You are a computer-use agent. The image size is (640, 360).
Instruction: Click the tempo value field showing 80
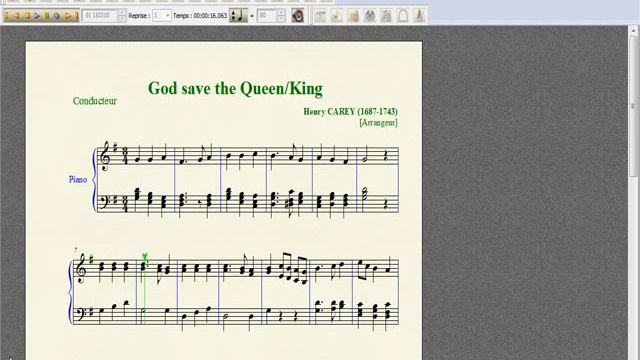267,16
